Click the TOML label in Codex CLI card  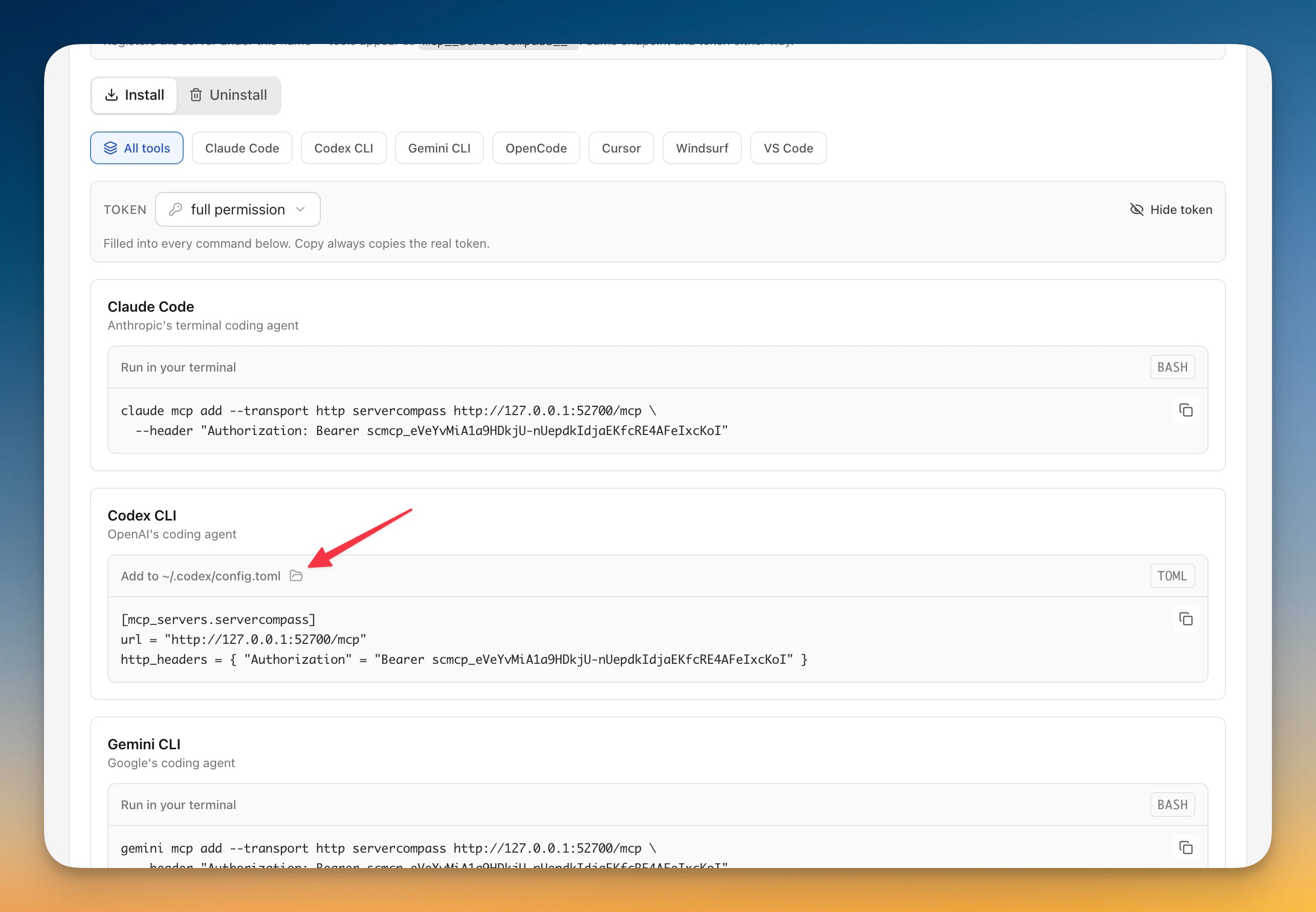coord(1172,576)
